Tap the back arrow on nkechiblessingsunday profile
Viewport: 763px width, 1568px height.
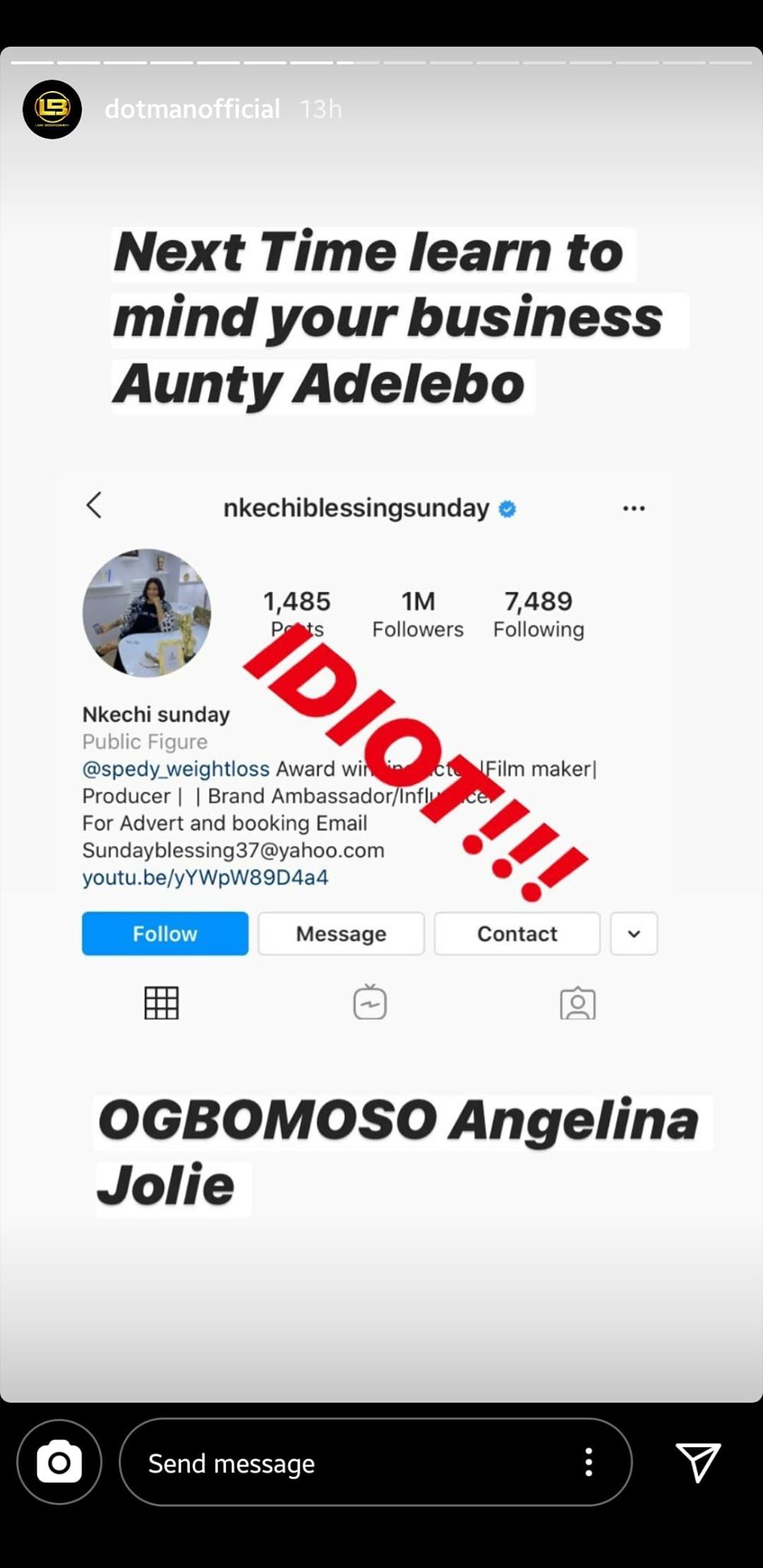pos(94,505)
